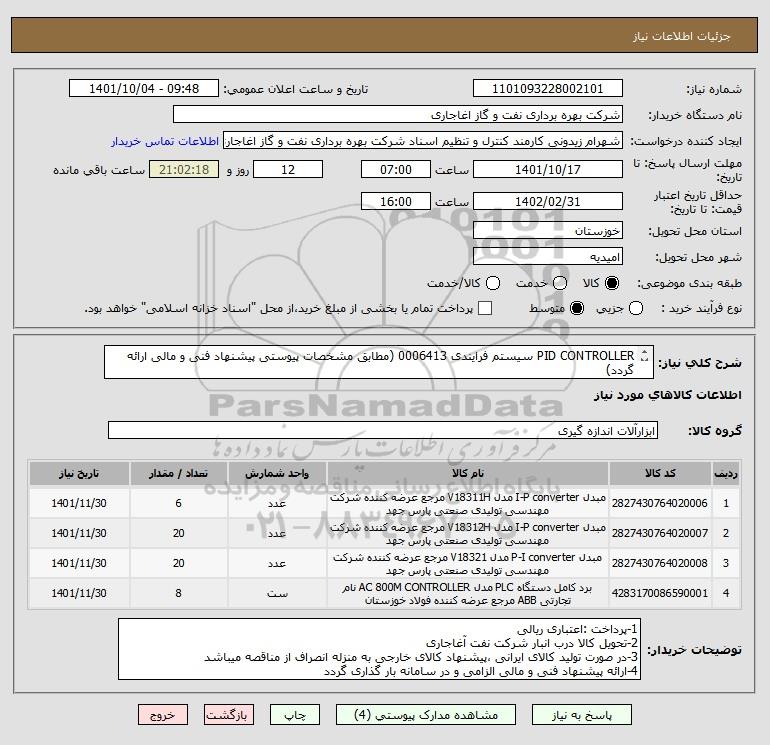The image size is (770, 745).
Task: Click need date 1401/11/30 in row 1
Action: [79, 503]
